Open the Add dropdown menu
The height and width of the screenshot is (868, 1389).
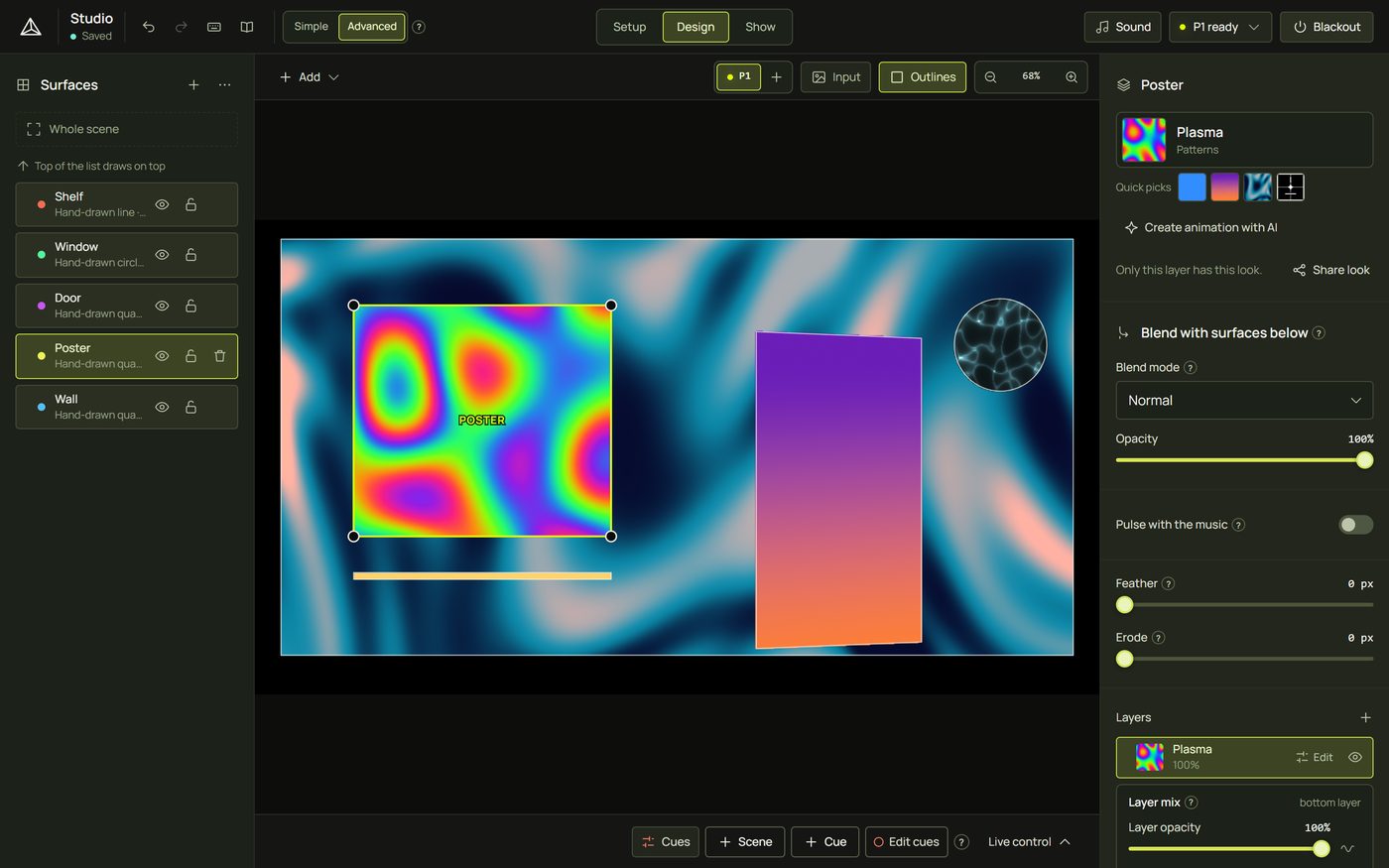[x=310, y=76]
